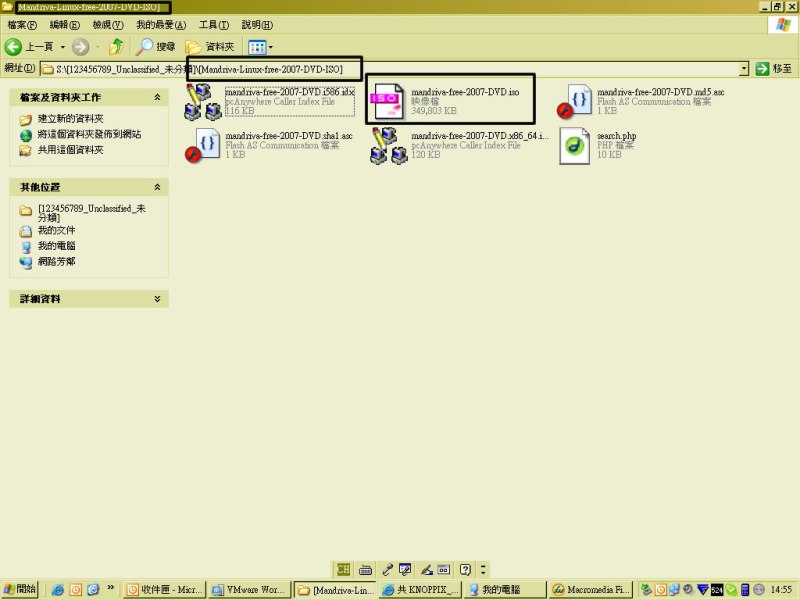The width and height of the screenshot is (800, 600).
Task: Open the 編輯(E) menu
Action: pyautogui.click(x=65, y=24)
